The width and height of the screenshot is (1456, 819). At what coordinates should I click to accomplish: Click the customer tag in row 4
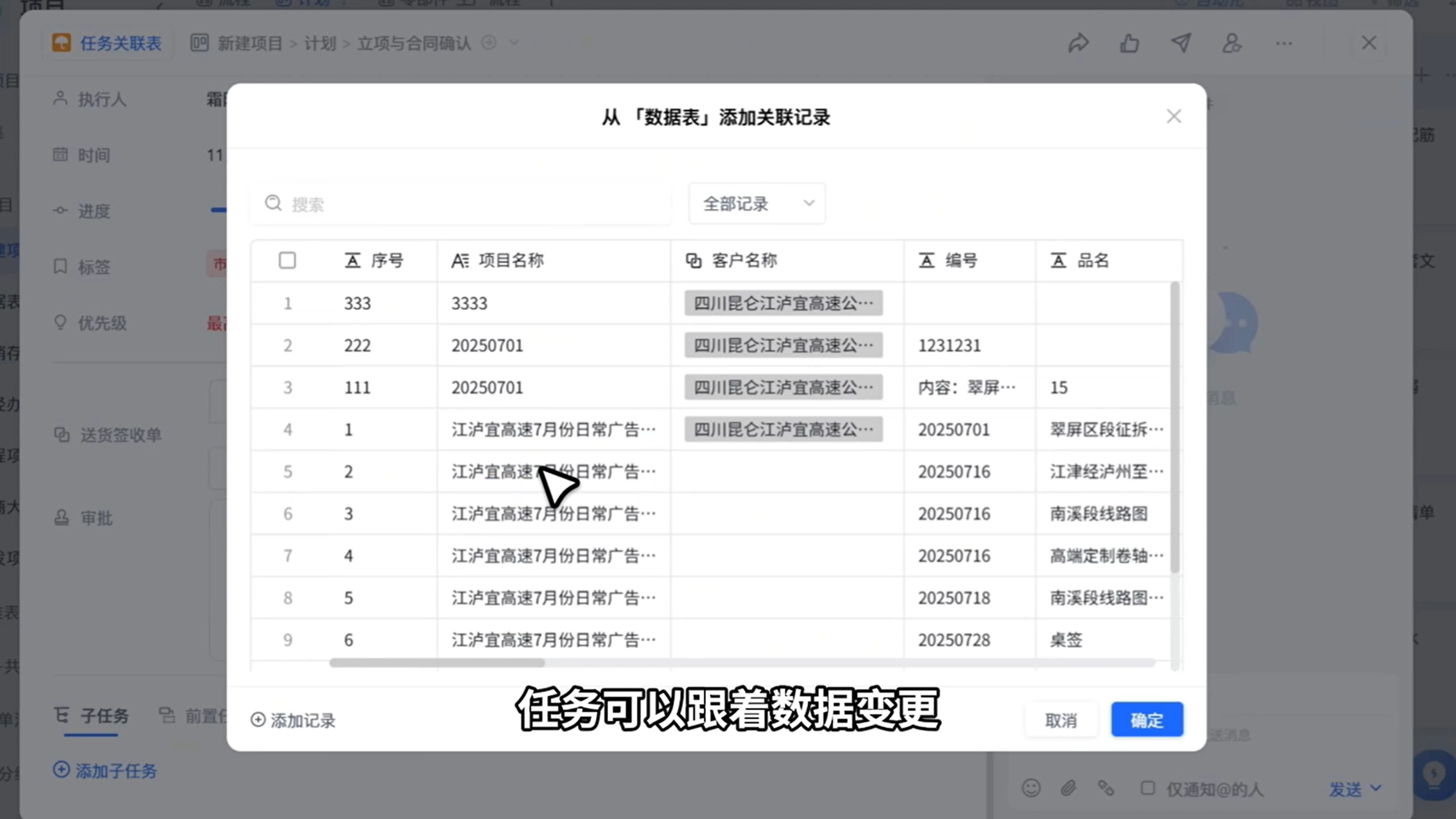click(x=783, y=429)
